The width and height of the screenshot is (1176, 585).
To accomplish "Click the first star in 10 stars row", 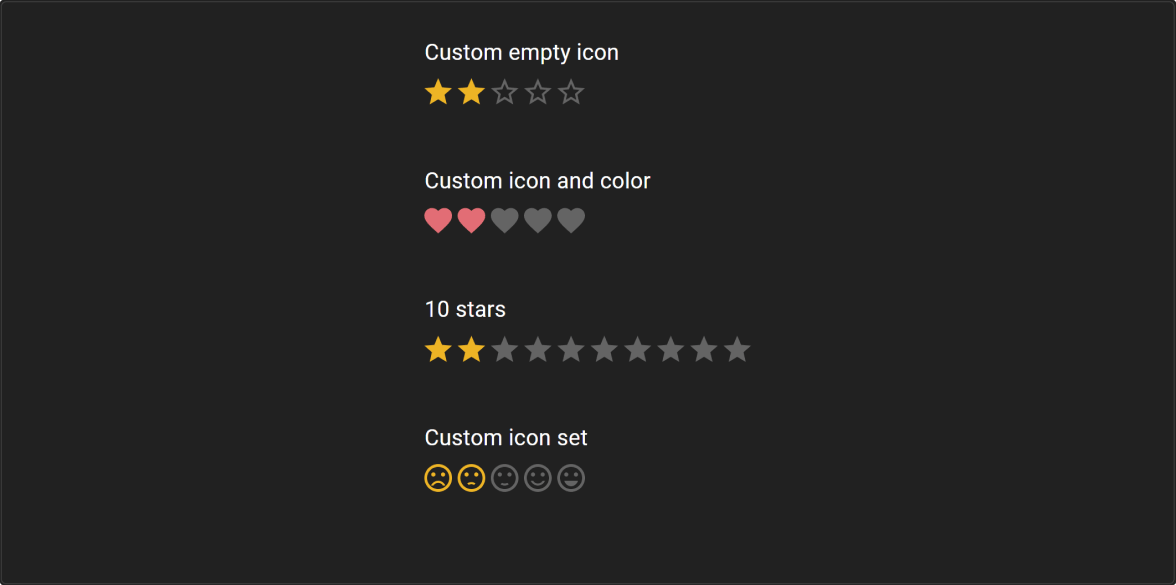I will 438,350.
